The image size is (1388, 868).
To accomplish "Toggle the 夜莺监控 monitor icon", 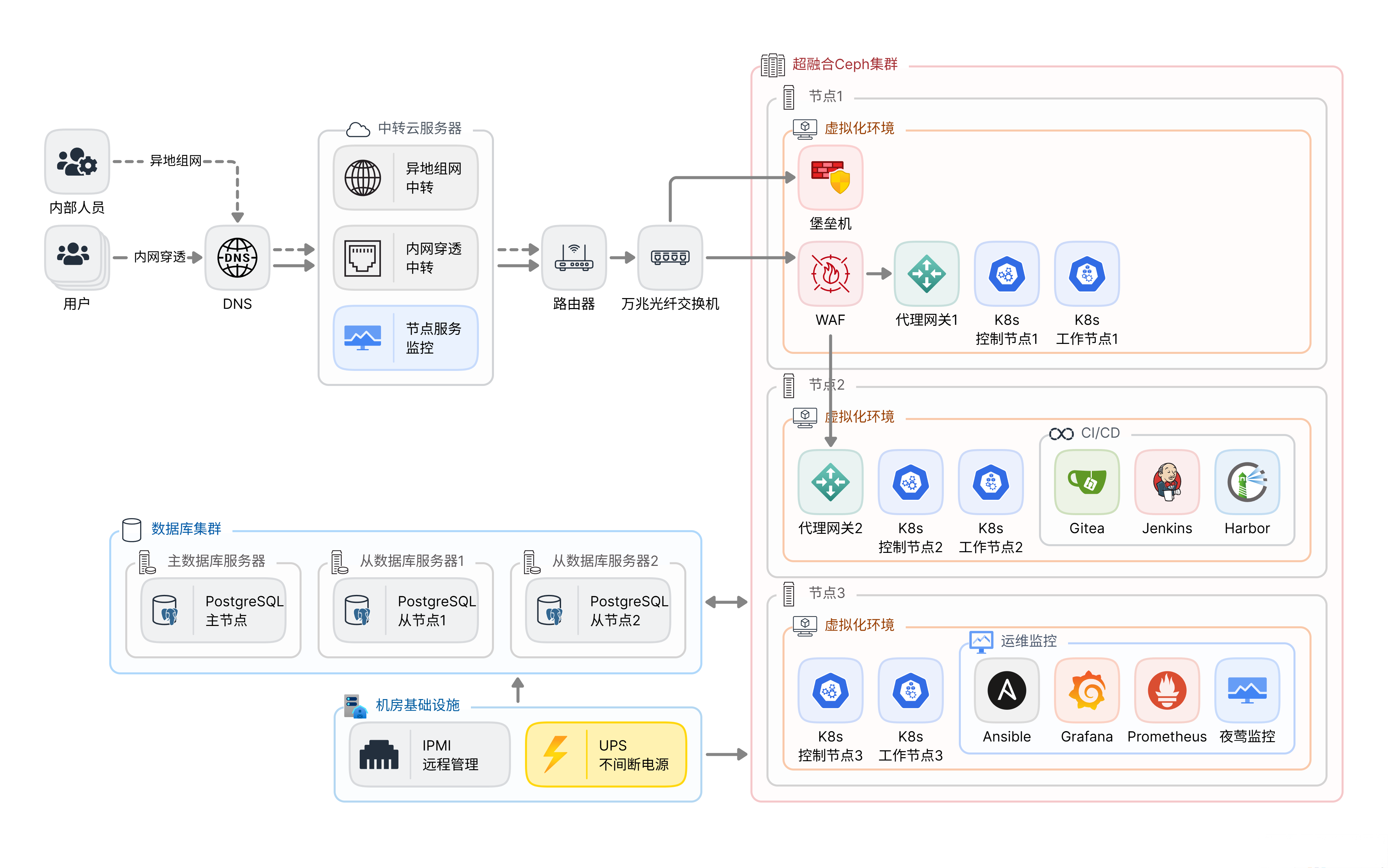I will click(x=1247, y=691).
